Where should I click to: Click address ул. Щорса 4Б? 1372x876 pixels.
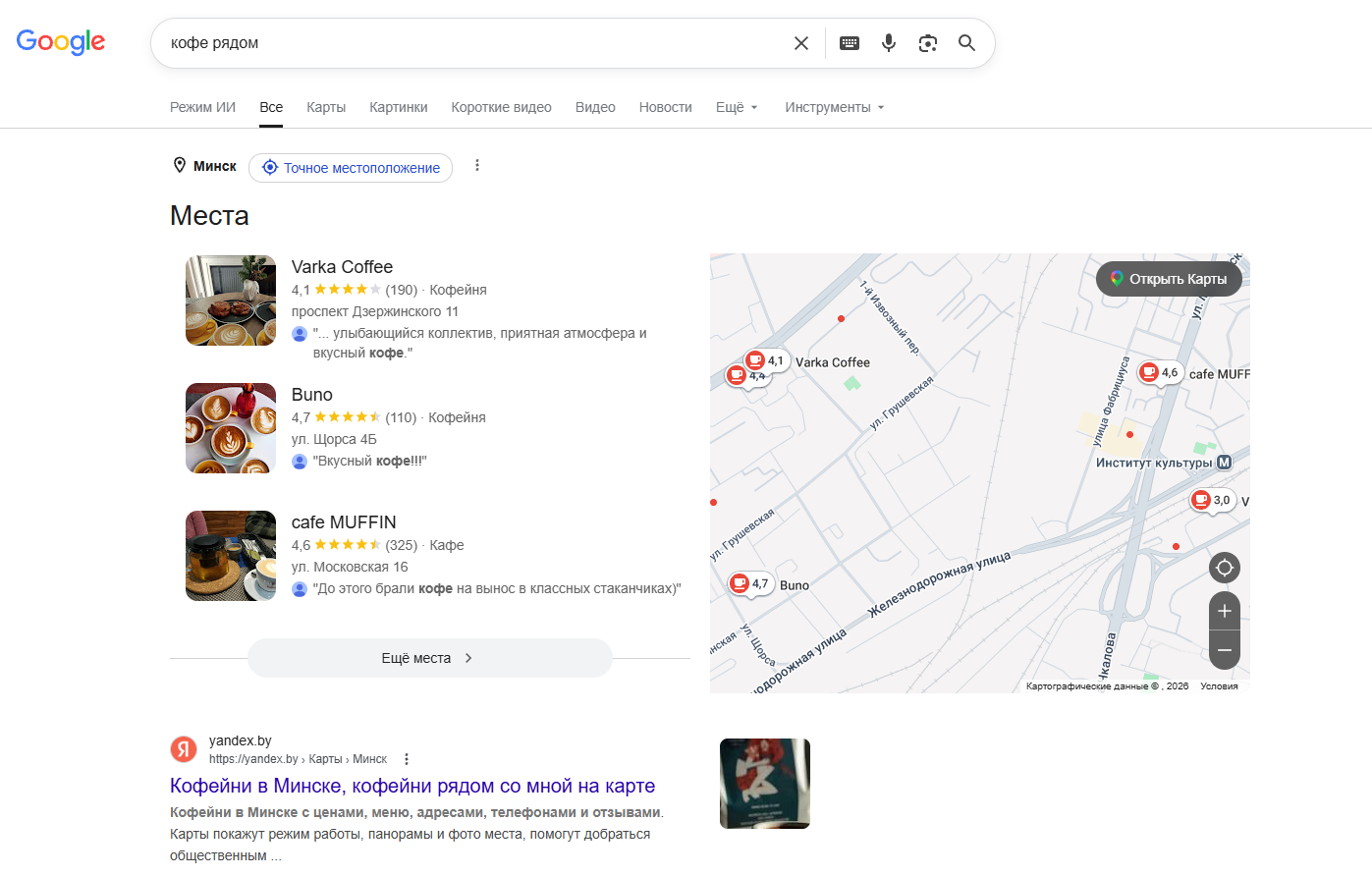pyautogui.click(x=334, y=439)
